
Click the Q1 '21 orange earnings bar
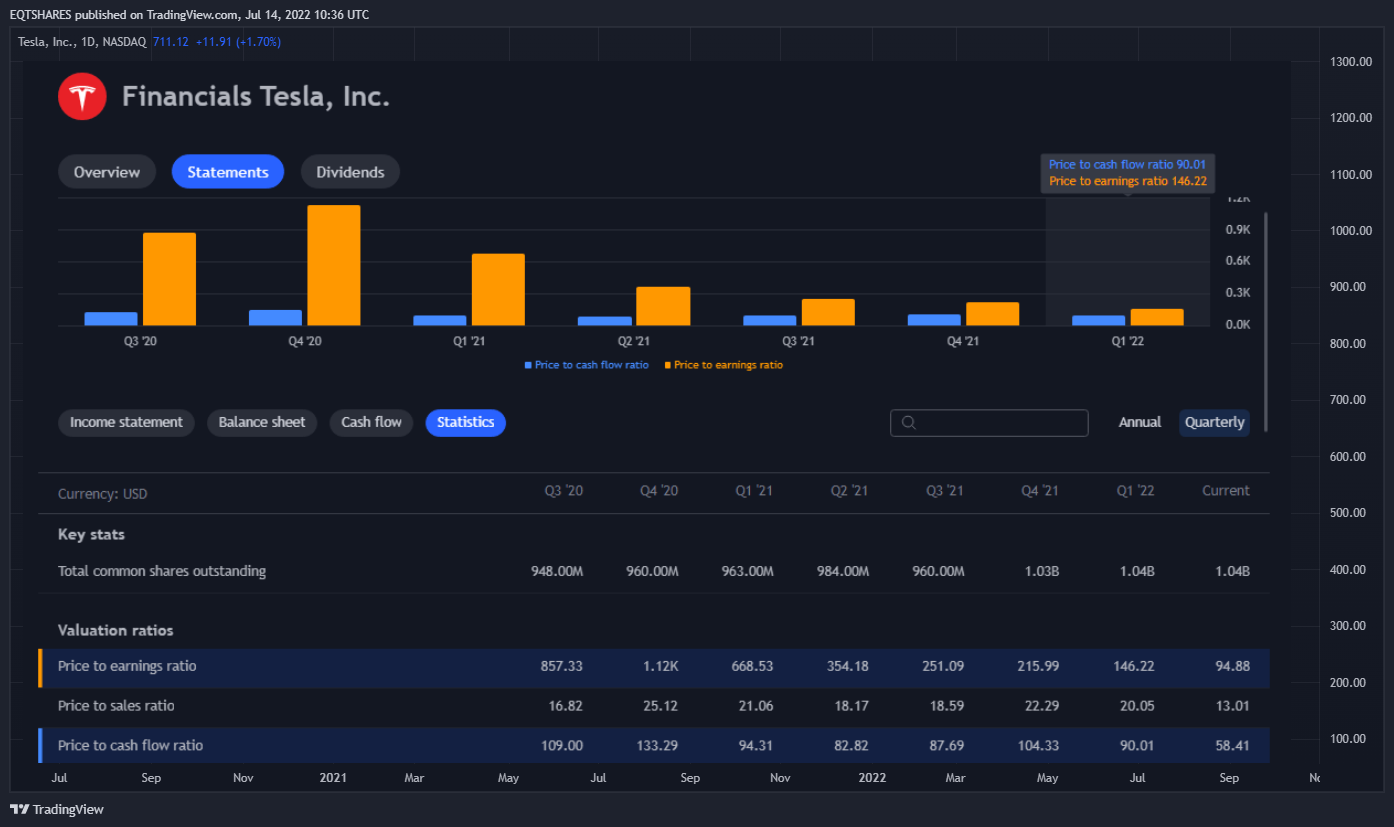[x=498, y=289]
